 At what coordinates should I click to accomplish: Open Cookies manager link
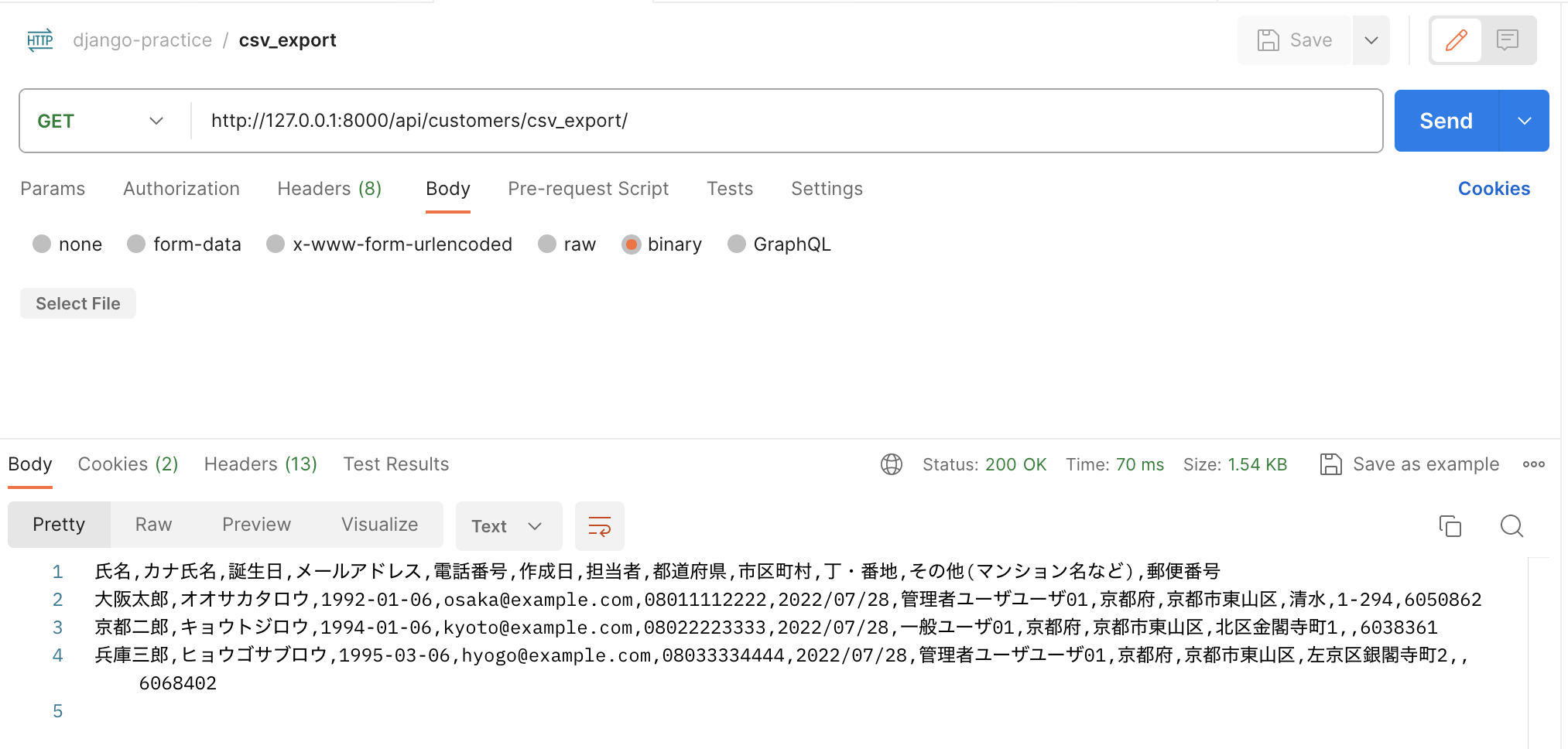1494,188
